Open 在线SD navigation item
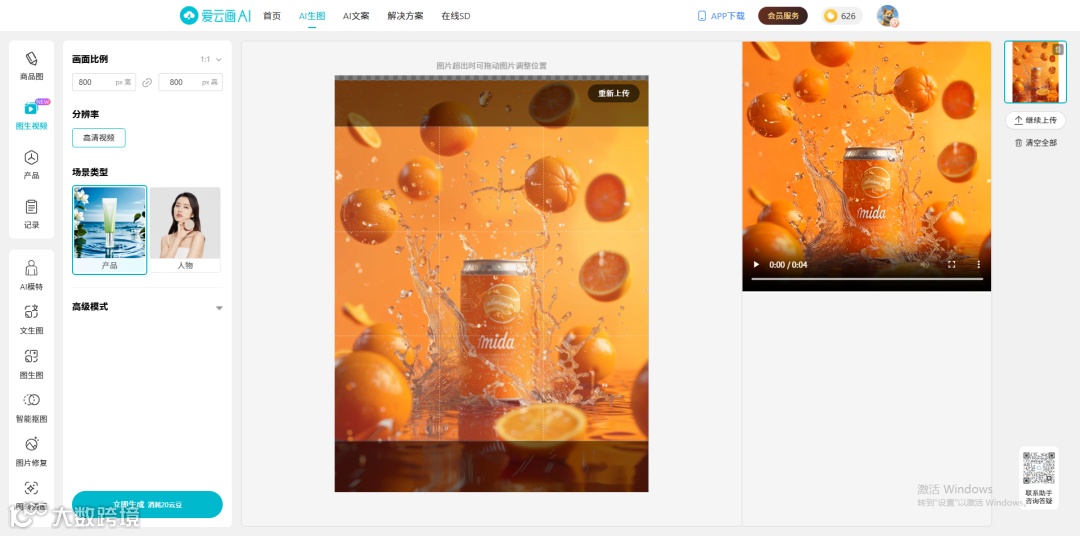Image resolution: width=1080 pixels, height=536 pixels. (456, 16)
